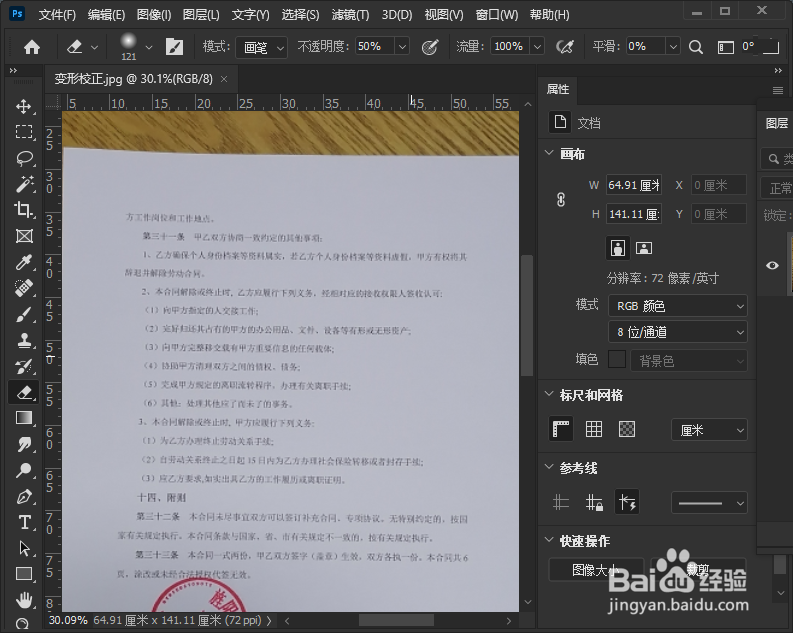Collapse the Canvas section
Screen dimensions: 793x633
549,153
